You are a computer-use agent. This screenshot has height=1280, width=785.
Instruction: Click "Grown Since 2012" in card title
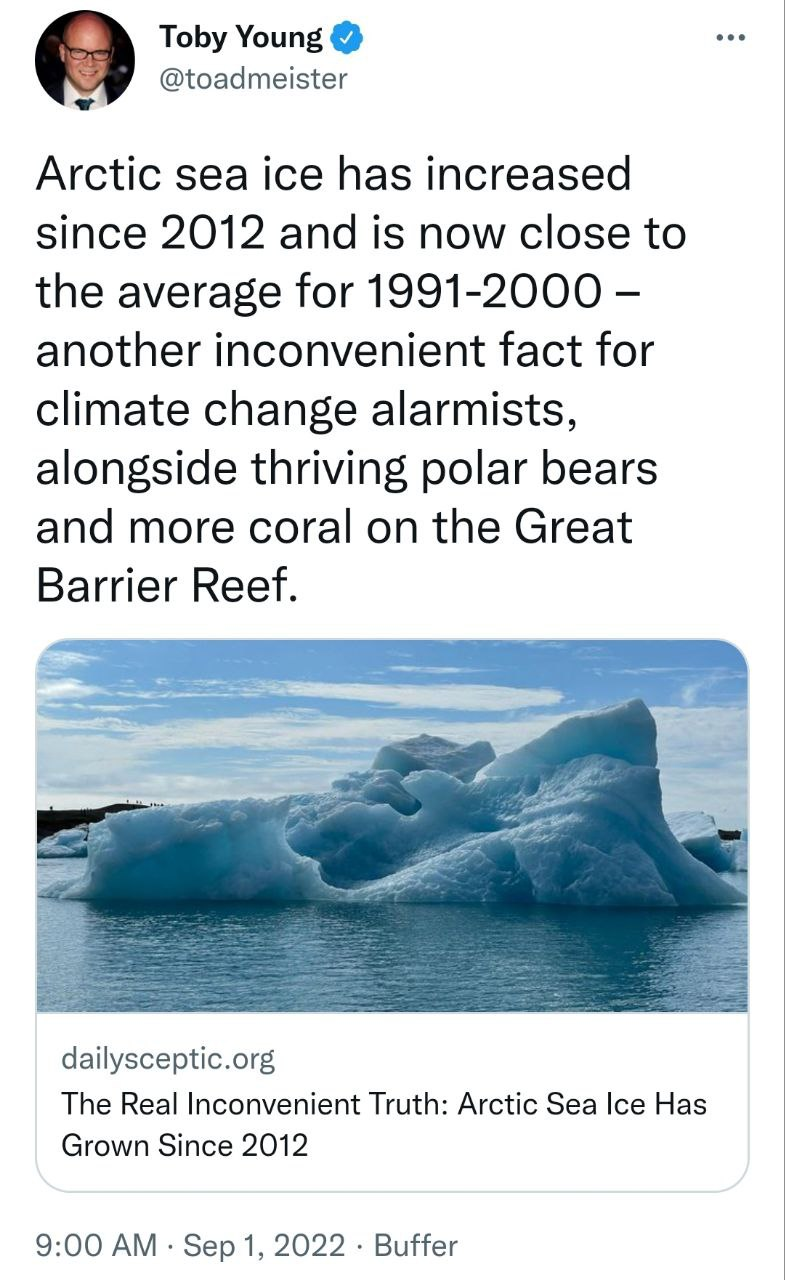click(x=185, y=1144)
